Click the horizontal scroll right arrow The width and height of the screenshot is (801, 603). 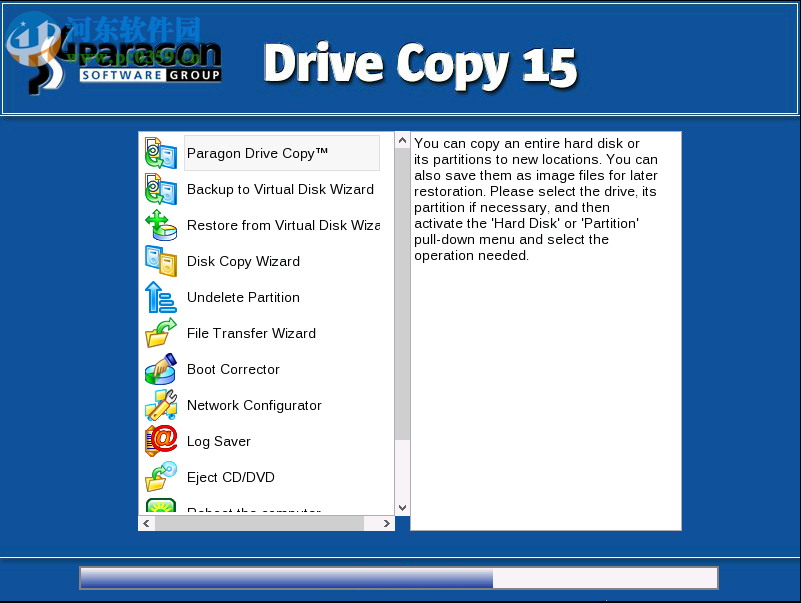[386, 523]
